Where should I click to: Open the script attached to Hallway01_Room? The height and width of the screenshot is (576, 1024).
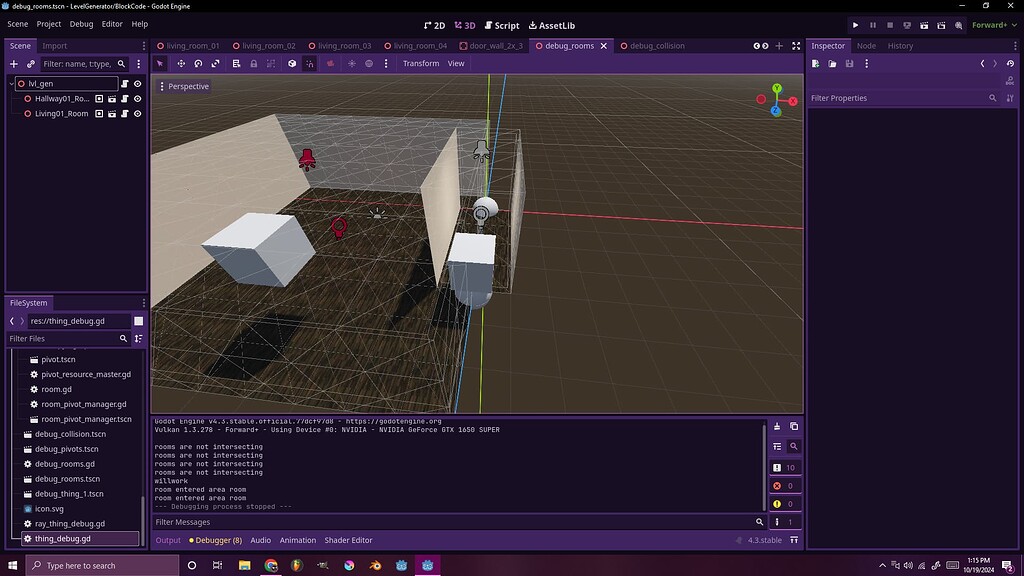click(x=126, y=98)
